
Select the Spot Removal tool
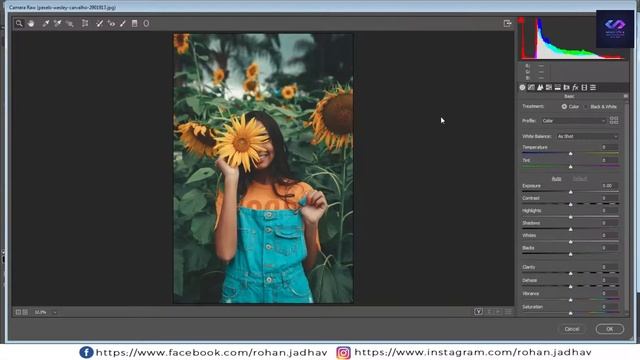point(99,24)
